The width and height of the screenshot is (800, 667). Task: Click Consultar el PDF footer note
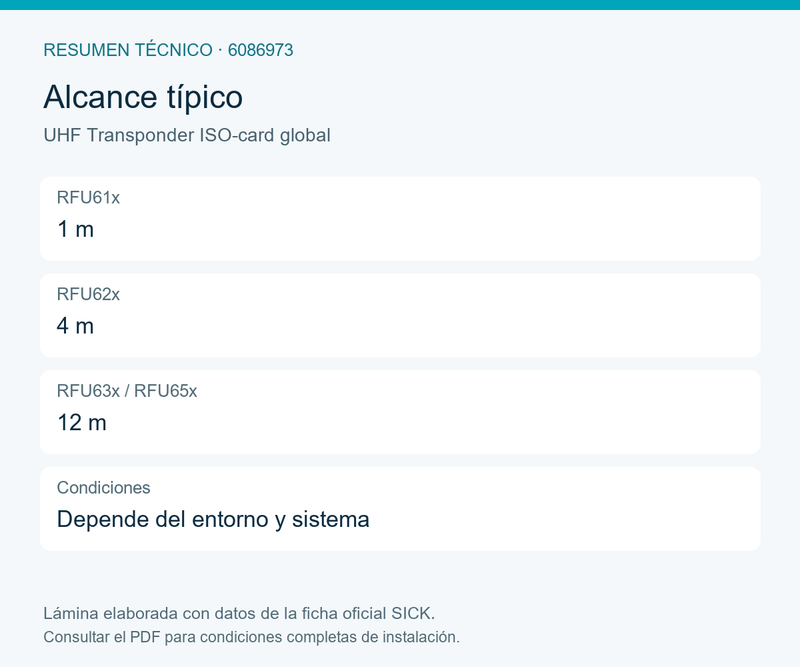coord(252,637)
